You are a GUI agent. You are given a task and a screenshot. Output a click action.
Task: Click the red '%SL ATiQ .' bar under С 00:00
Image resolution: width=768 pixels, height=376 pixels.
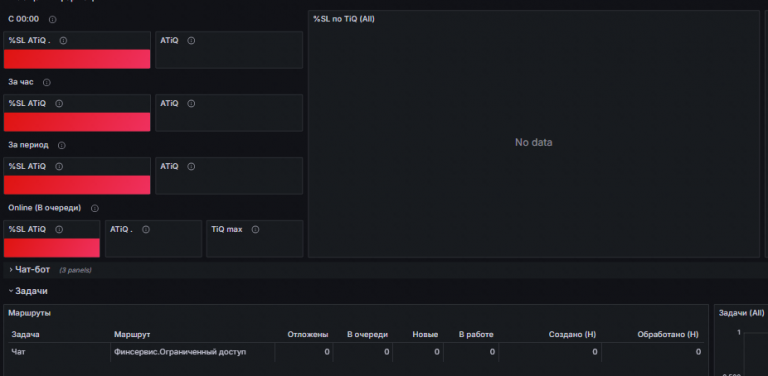tap(77, 59)
